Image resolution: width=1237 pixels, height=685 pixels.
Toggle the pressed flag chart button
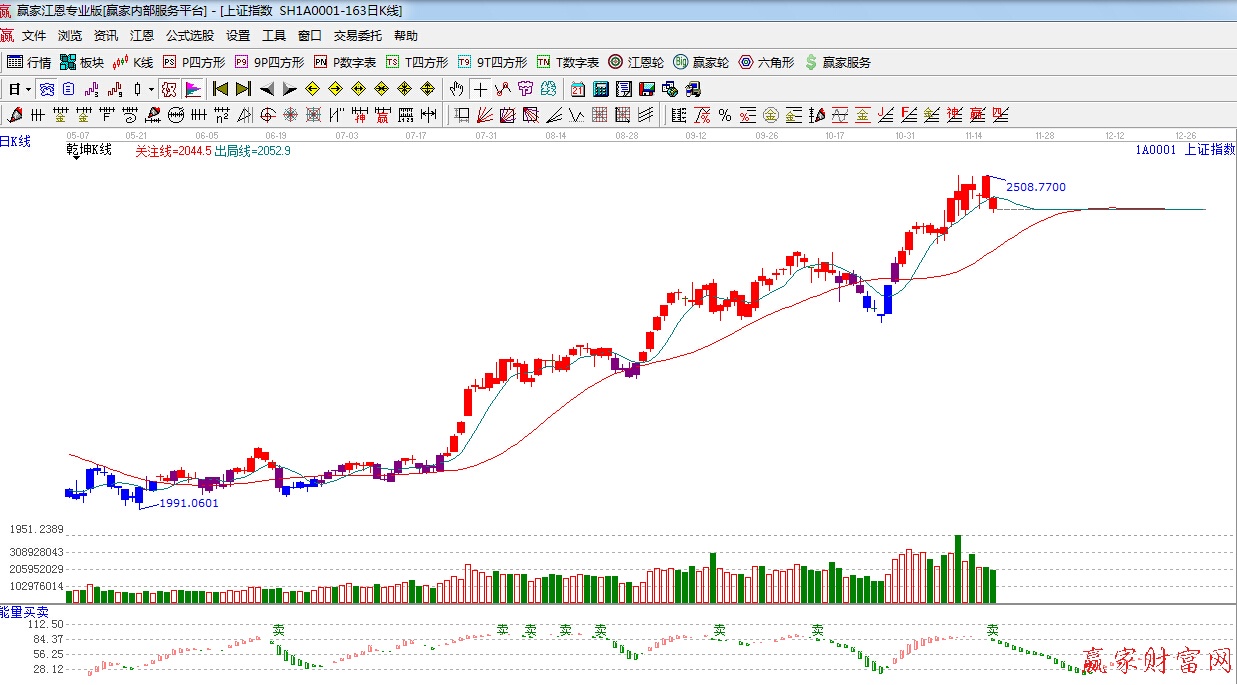point(193,89)
